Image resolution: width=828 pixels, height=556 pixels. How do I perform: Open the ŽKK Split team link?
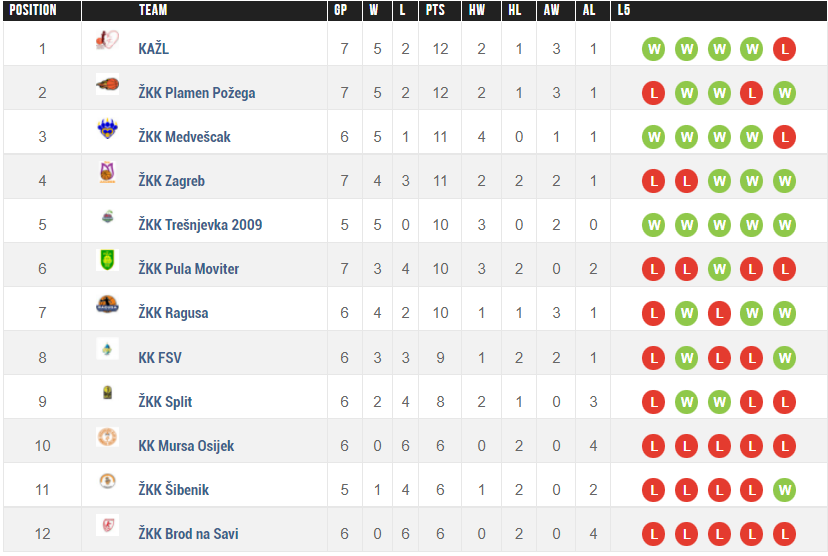[x=165, y=402]
